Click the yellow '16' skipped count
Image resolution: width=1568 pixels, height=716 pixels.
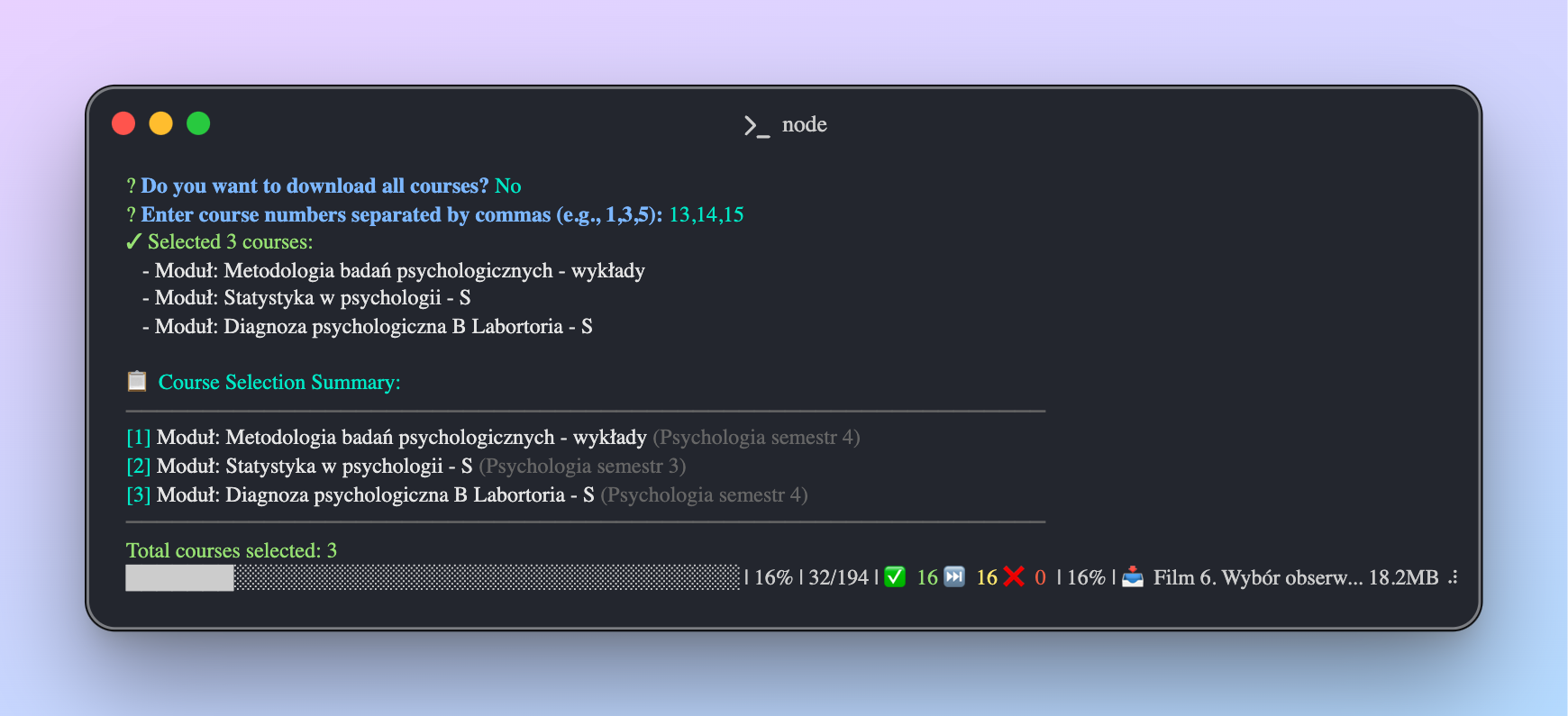coord(987,577)
